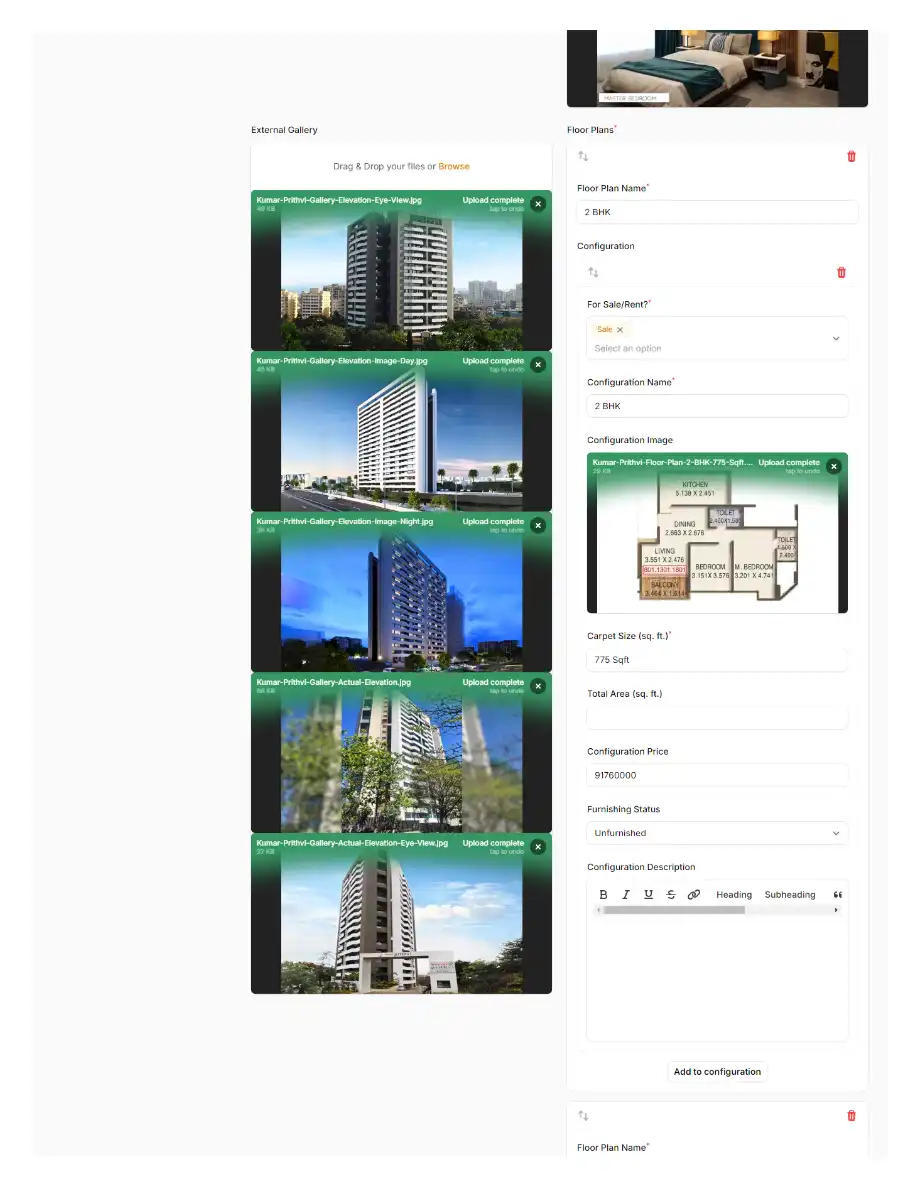Apply the Heading style
This screenshot has height=1188, width=918.
pos(733,894)
